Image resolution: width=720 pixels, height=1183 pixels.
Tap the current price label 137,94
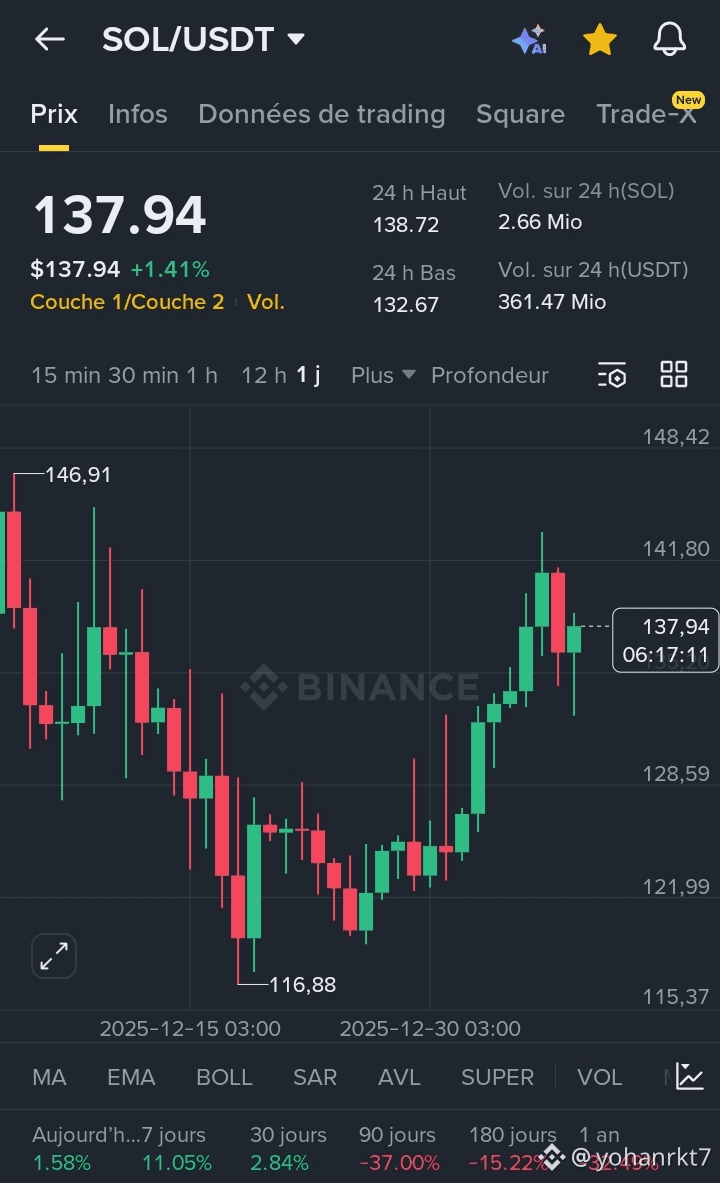[x=665, y=640]
